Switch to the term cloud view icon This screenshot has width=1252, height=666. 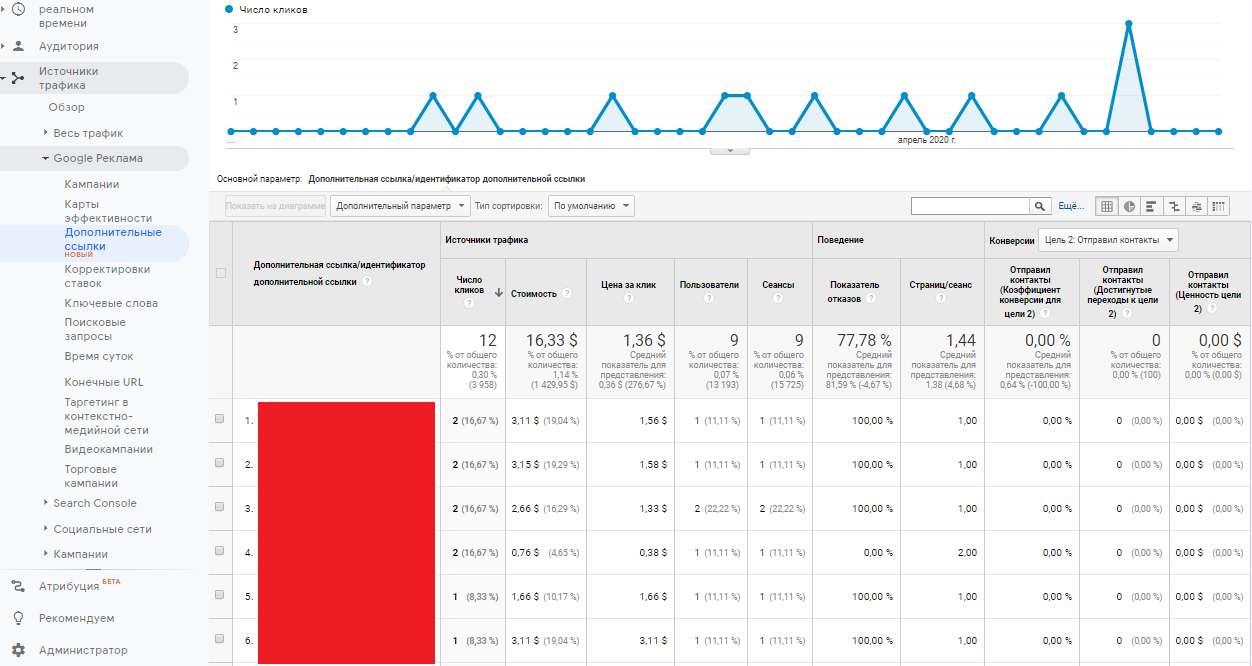tap(1196, 206)
